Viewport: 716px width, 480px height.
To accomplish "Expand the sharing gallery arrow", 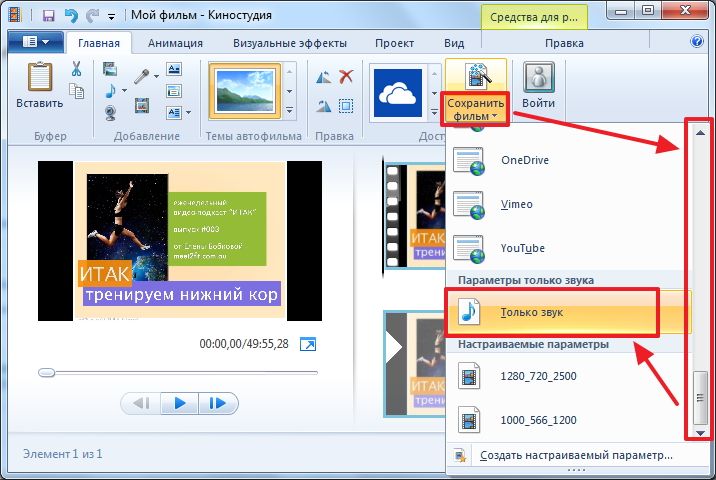I will tap(434, 112).
